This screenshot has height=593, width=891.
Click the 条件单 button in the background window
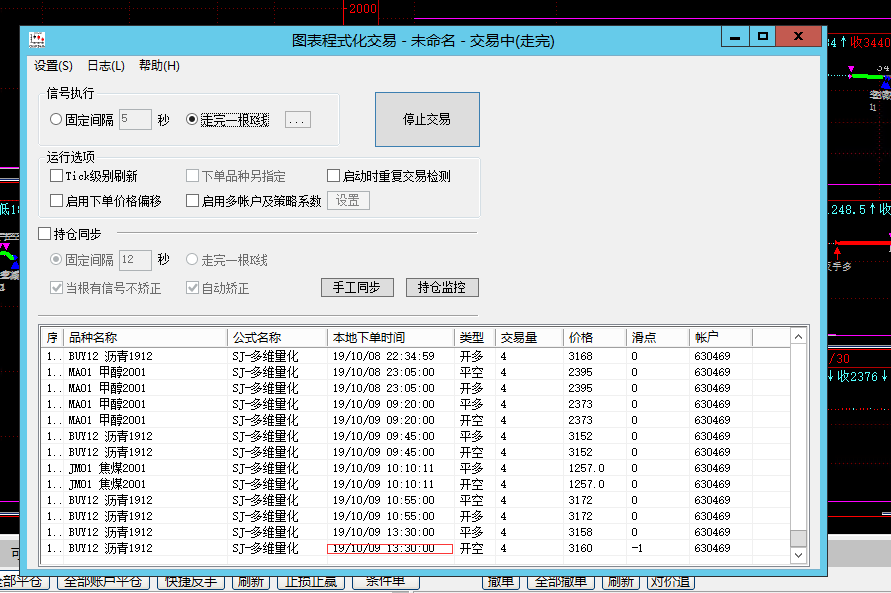pyautogui.click(x=386, y=583)
